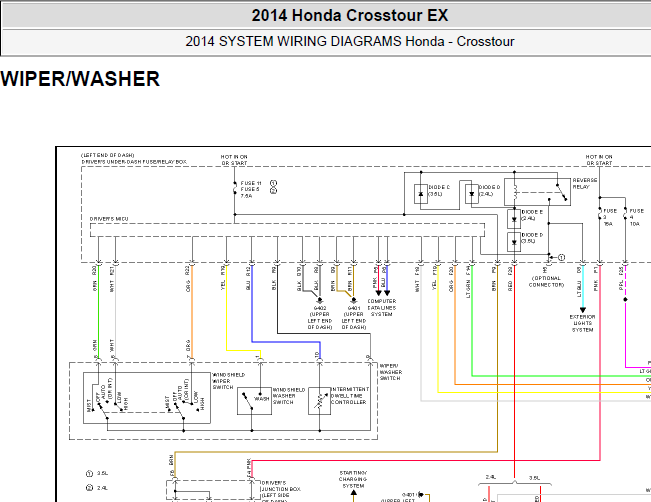Screen dimensions: 651x502
Task: Click the "WASH" contact label
Action: click(x=262, y=399)
